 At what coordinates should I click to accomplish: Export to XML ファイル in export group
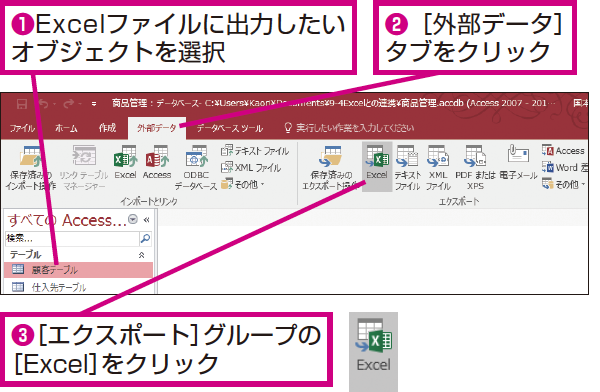[x=438, y=167]
